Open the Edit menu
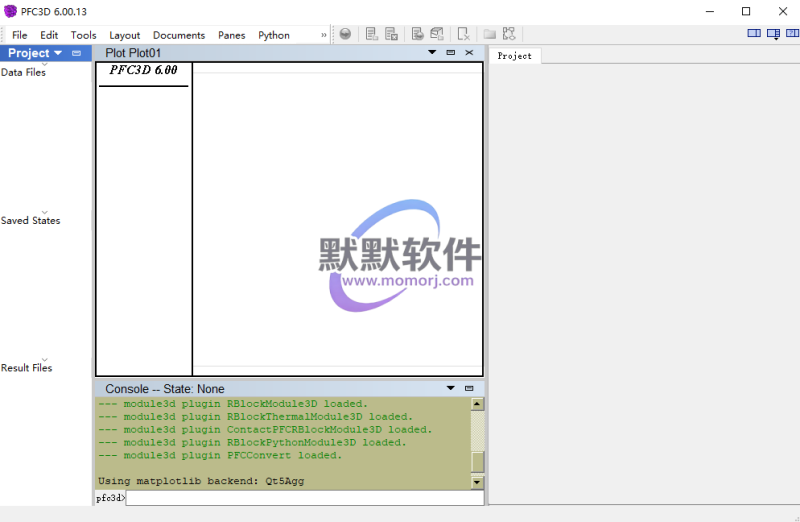 click(49, 35)
